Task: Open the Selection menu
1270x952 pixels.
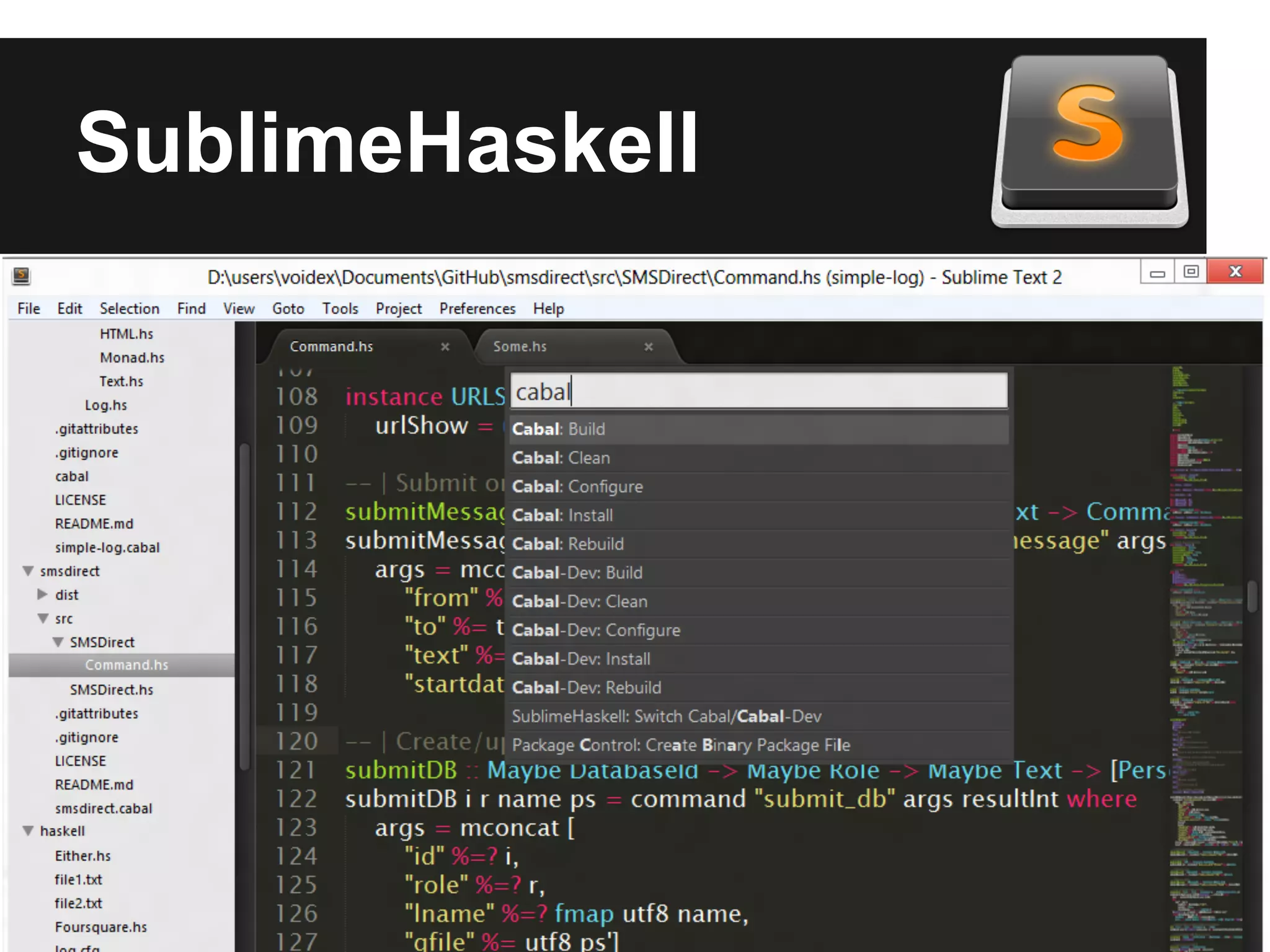Action: coord(129,309)
